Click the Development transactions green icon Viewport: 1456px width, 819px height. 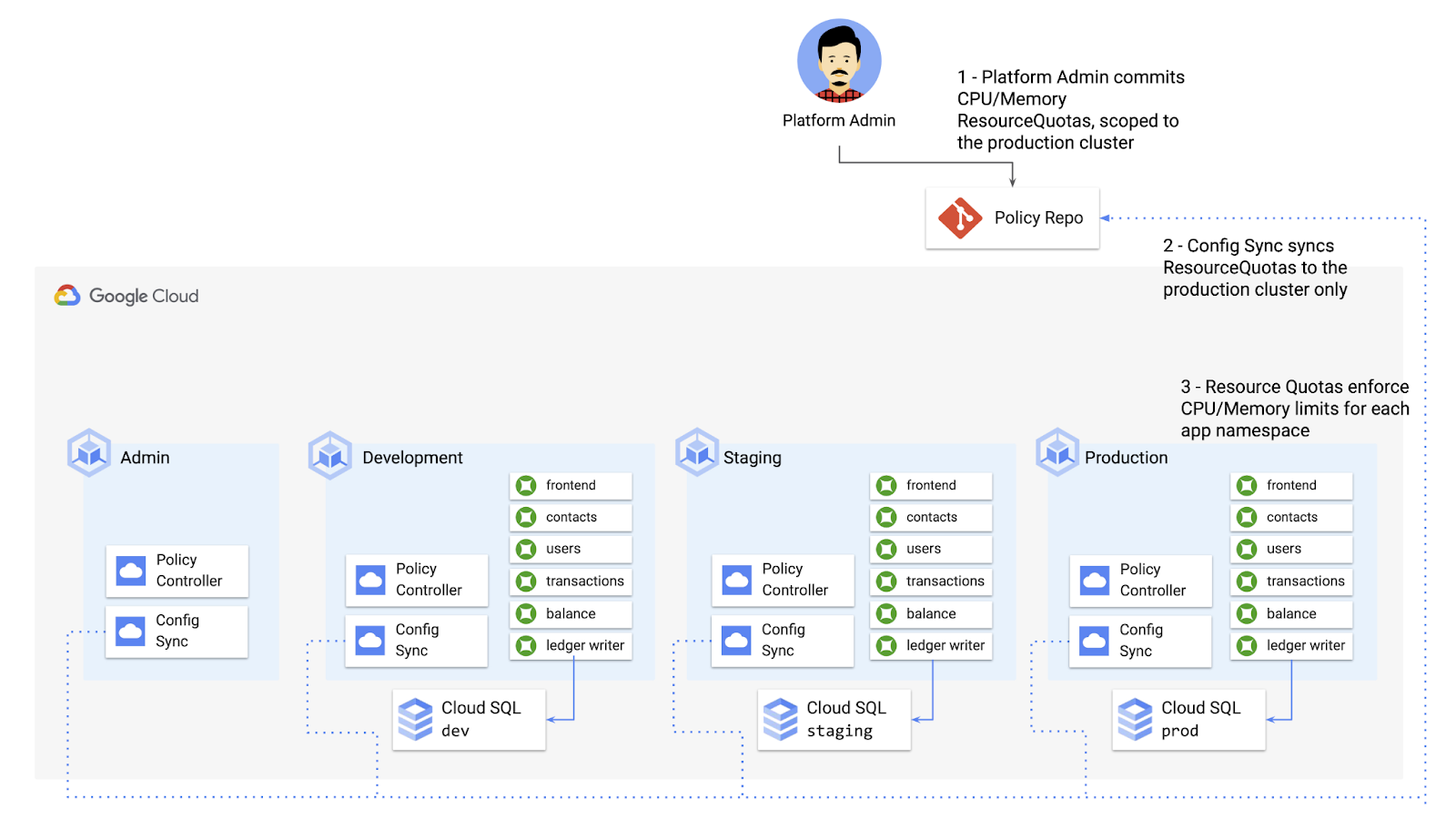tap(526, 581)
